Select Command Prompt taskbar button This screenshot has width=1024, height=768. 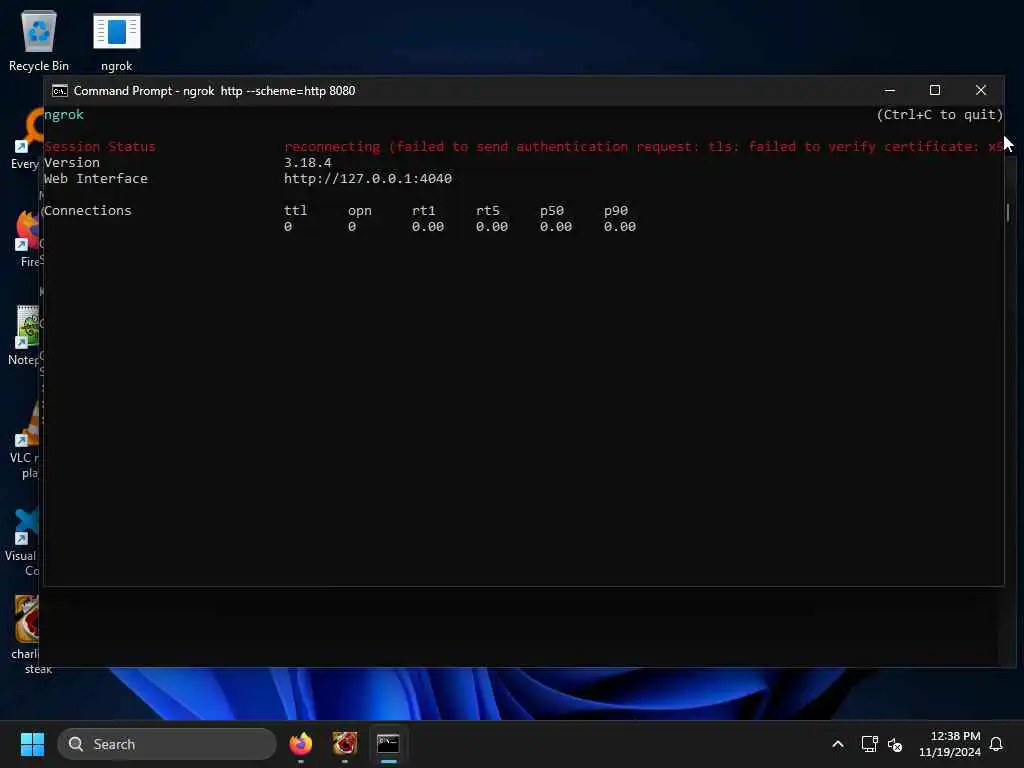pos(389,744)
